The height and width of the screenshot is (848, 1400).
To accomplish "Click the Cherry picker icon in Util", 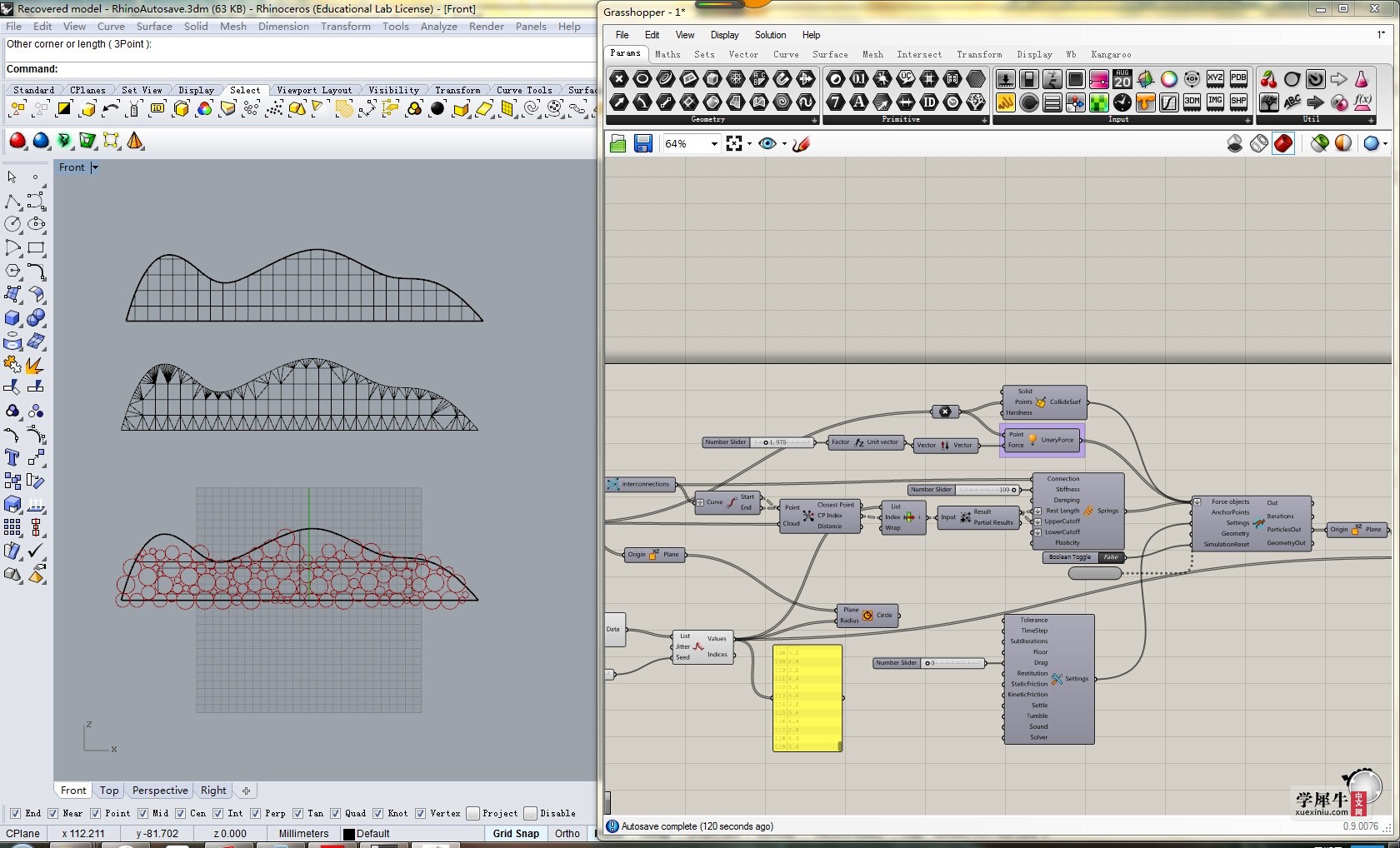I will 1269,79.
